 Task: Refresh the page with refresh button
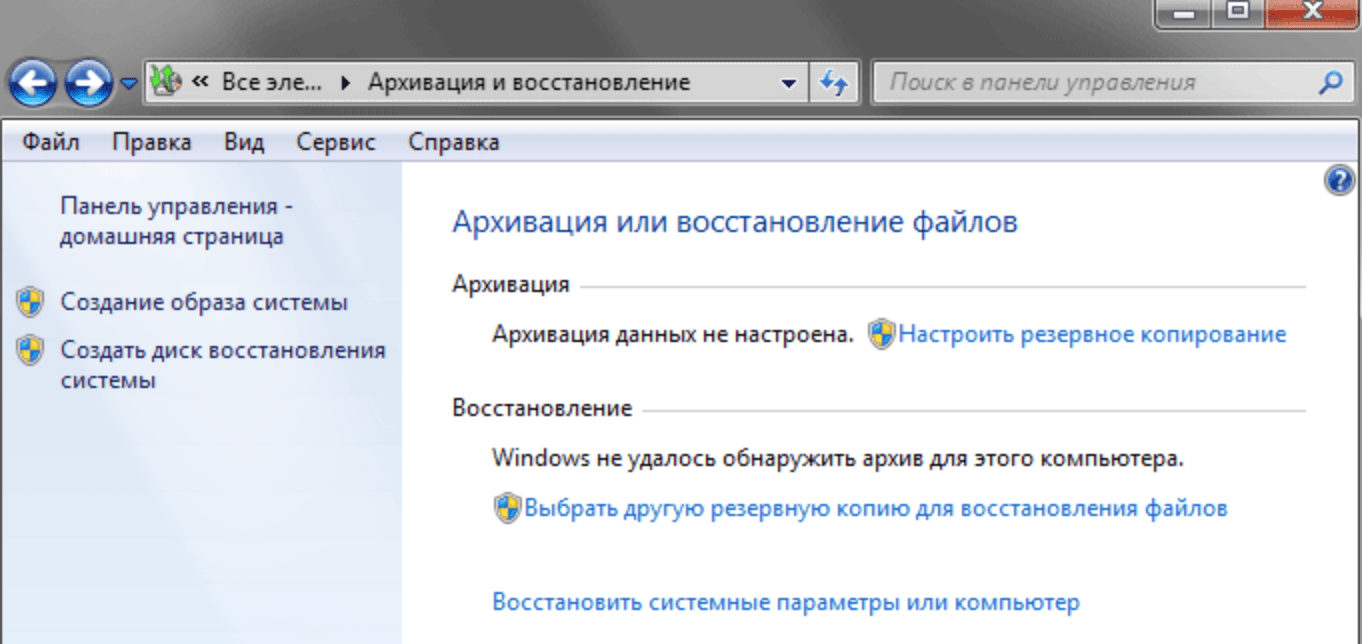point(834,83)
